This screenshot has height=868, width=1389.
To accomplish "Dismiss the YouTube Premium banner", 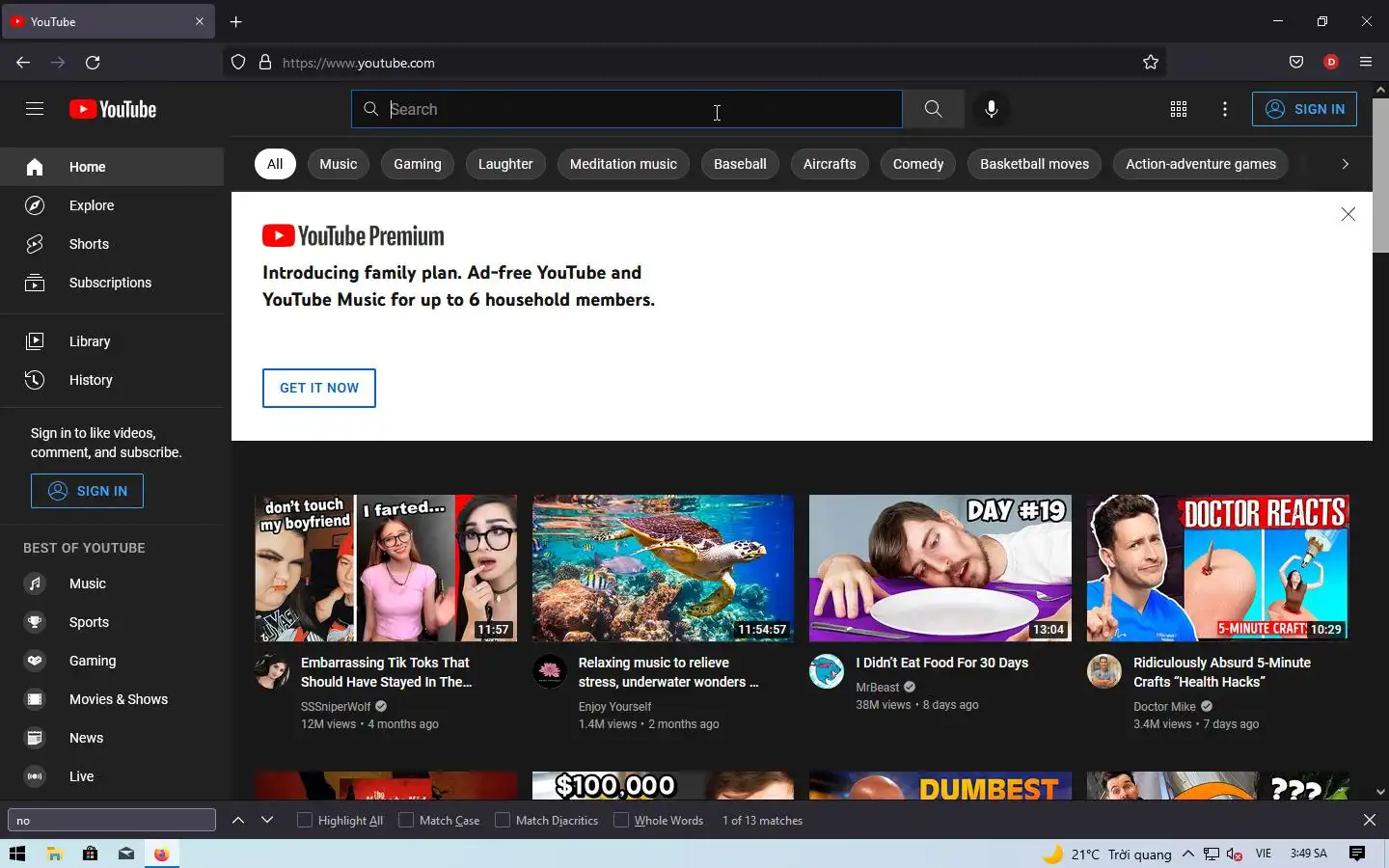I will click(1348, 214).
